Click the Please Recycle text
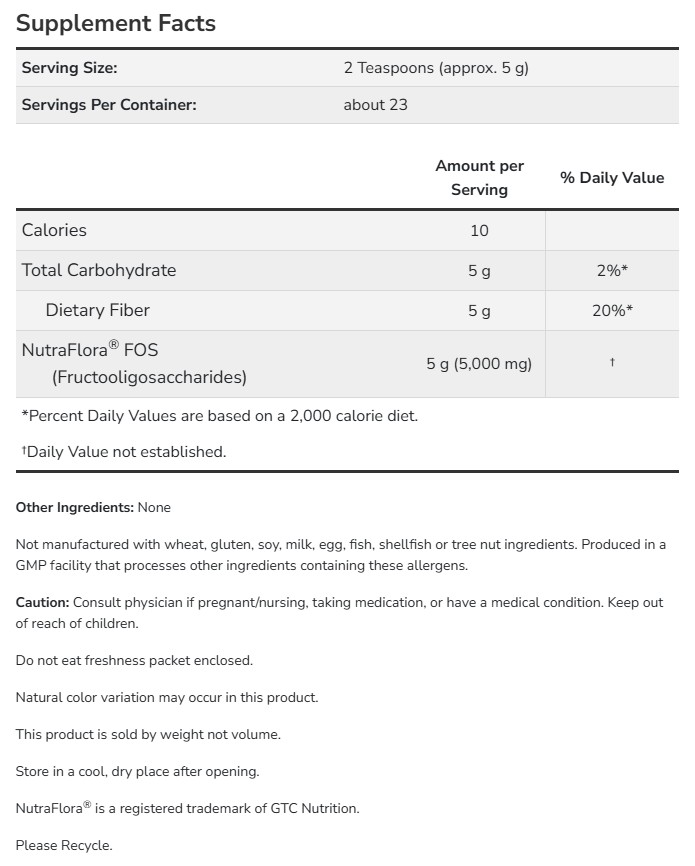The height and width of the screenshot is (866, 695). pos(64,845)
